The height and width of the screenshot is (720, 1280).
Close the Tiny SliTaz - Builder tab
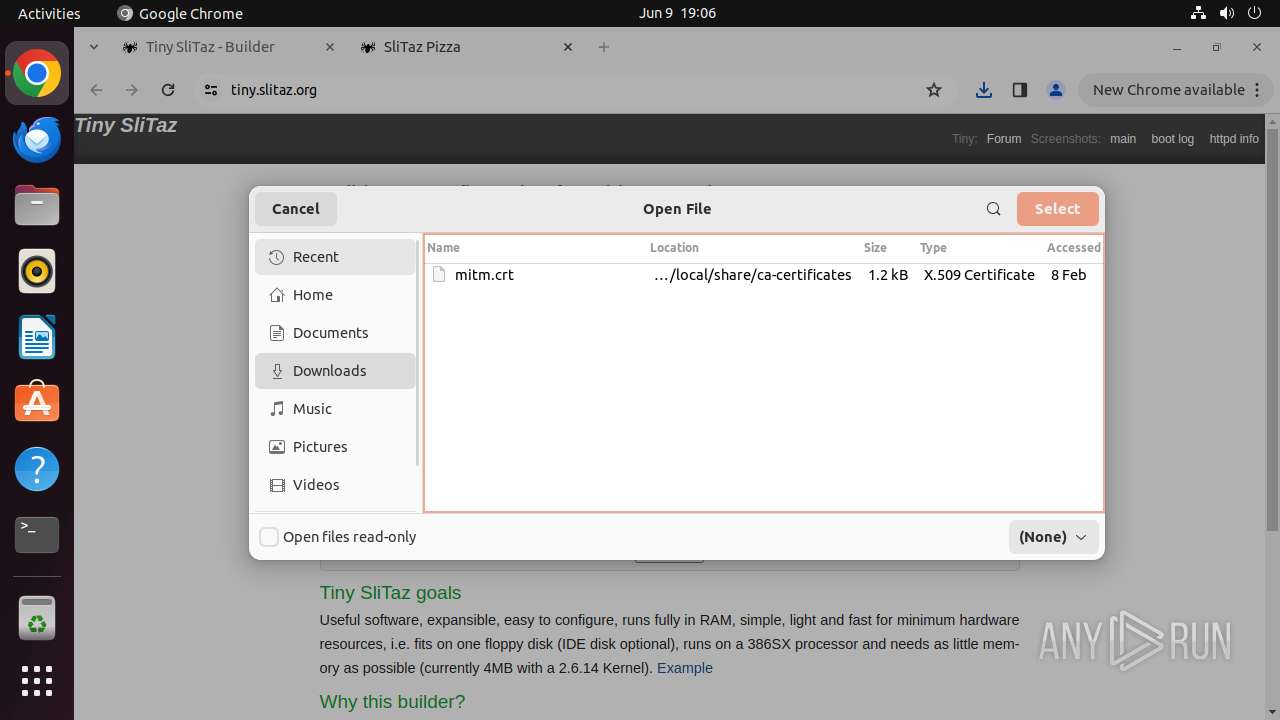(330, 47)
